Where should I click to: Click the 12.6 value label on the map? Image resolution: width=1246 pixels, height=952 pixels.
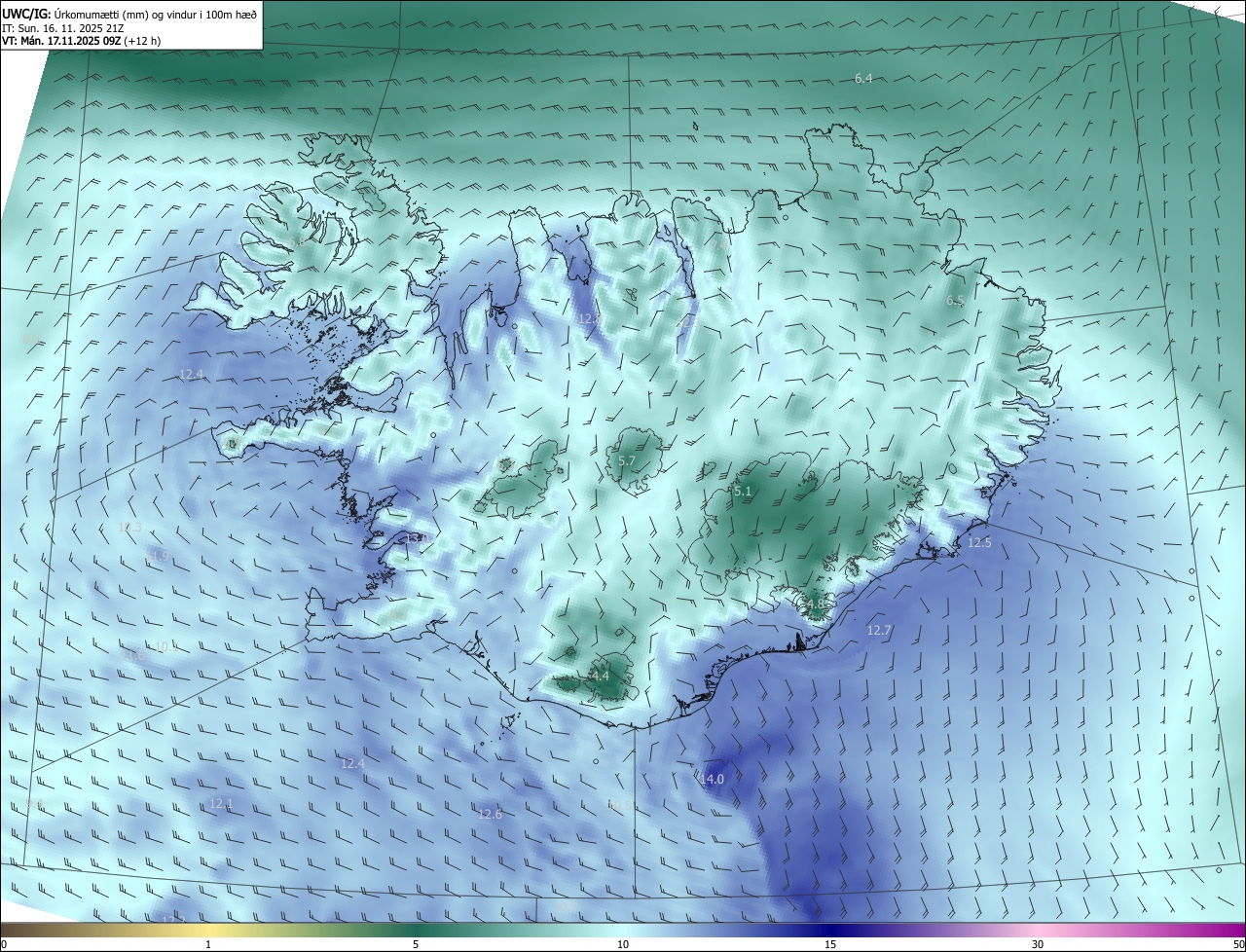(x=490, y=814)
